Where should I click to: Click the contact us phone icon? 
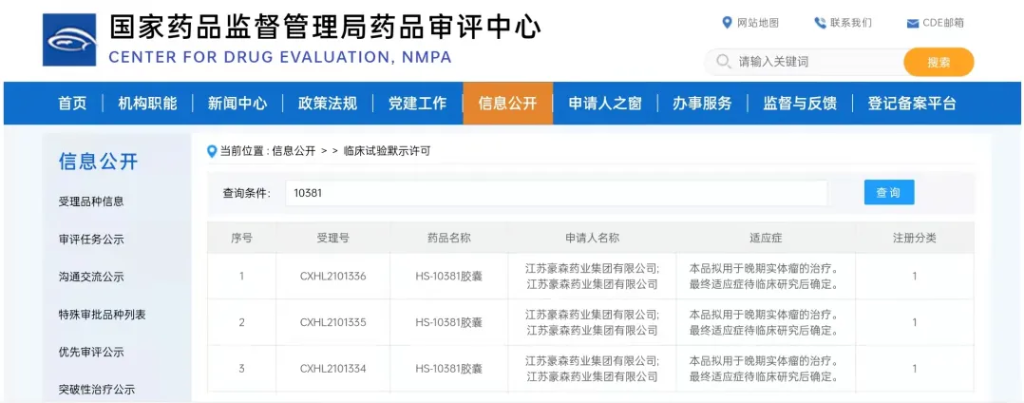[820, 23]
